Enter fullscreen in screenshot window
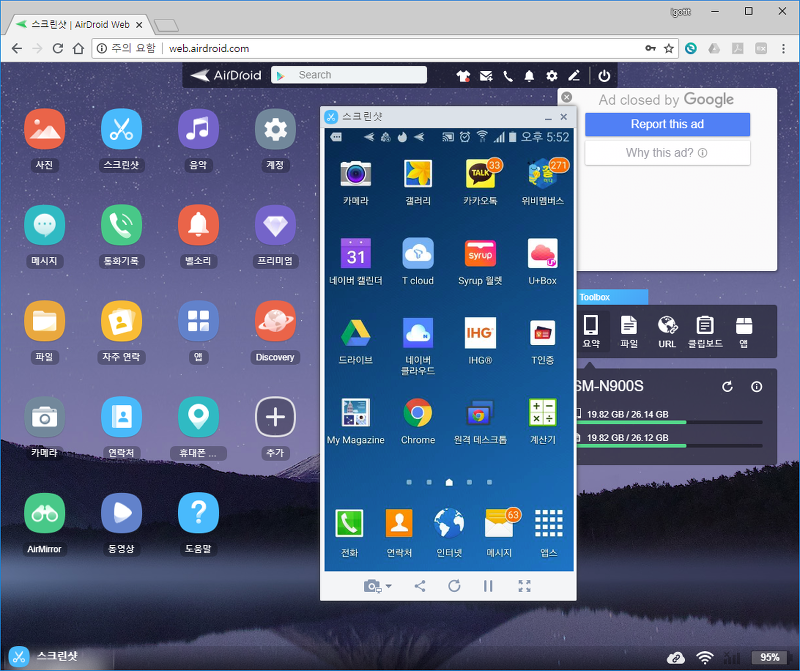Image resolution: width=800 pixels, height=671 pixels. coord(524,586)
